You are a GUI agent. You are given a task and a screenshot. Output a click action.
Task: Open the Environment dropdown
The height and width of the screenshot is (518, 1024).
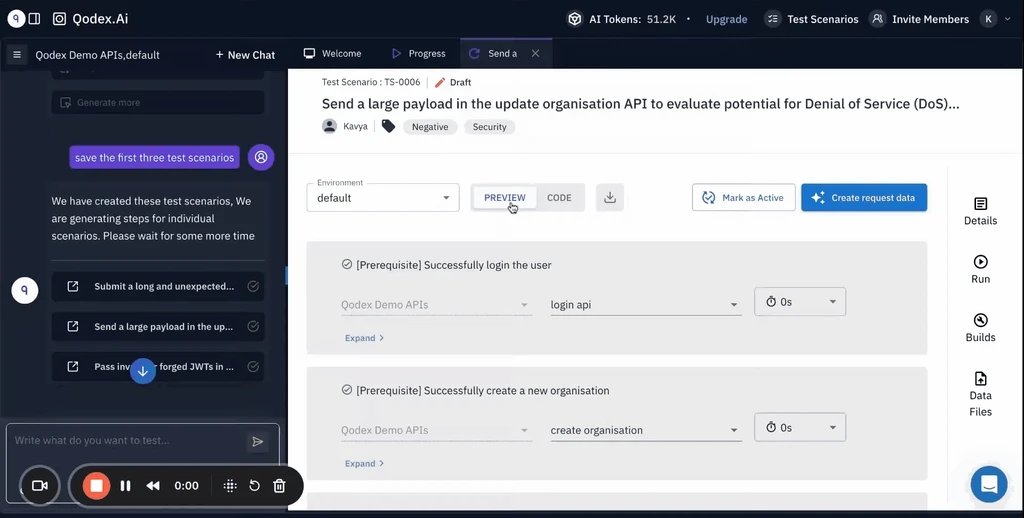(x=383, y=198)
